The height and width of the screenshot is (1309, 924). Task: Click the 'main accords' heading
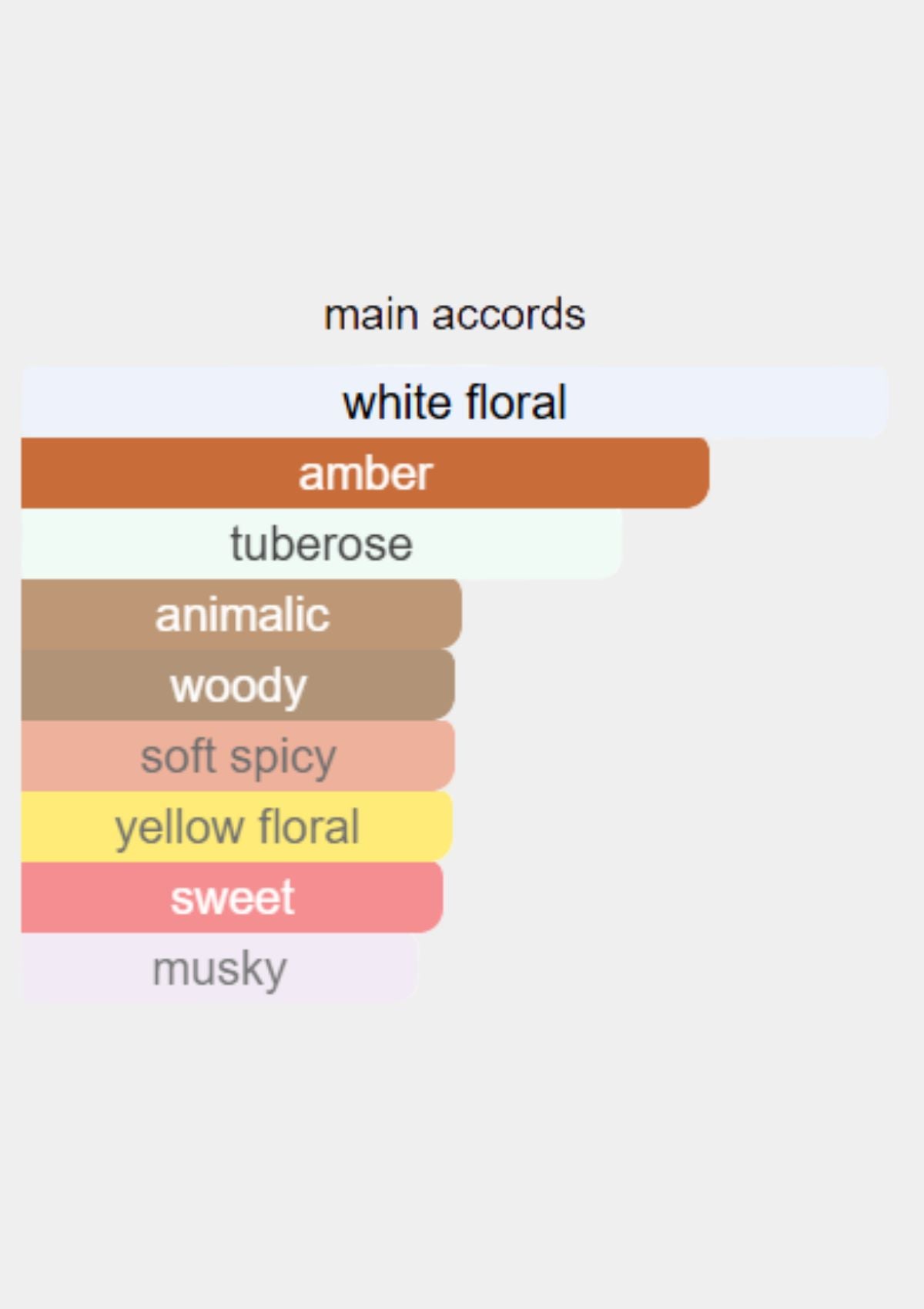(454, 315)
